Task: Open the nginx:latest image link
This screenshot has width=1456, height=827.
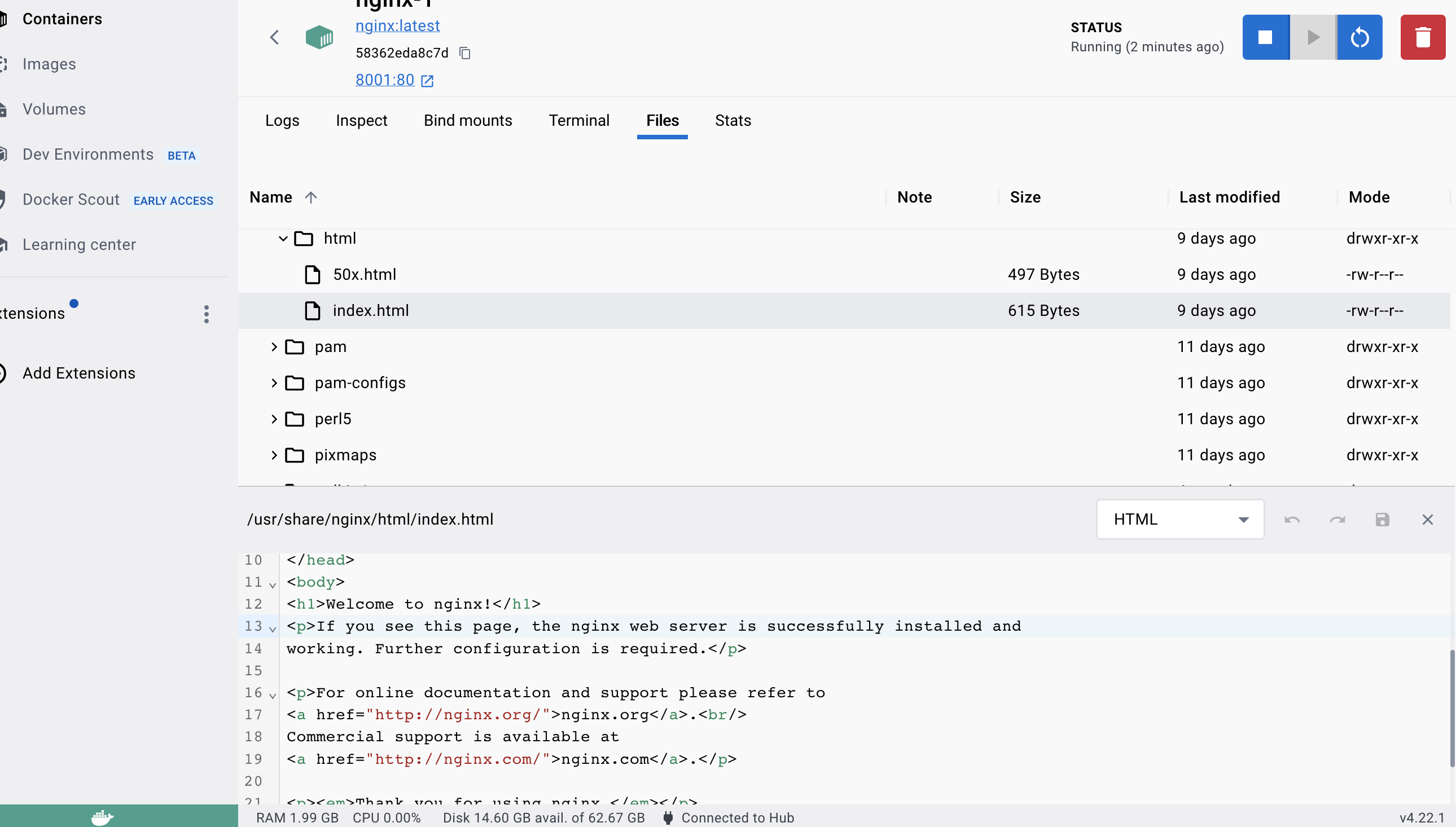Action: click(398, 25)
